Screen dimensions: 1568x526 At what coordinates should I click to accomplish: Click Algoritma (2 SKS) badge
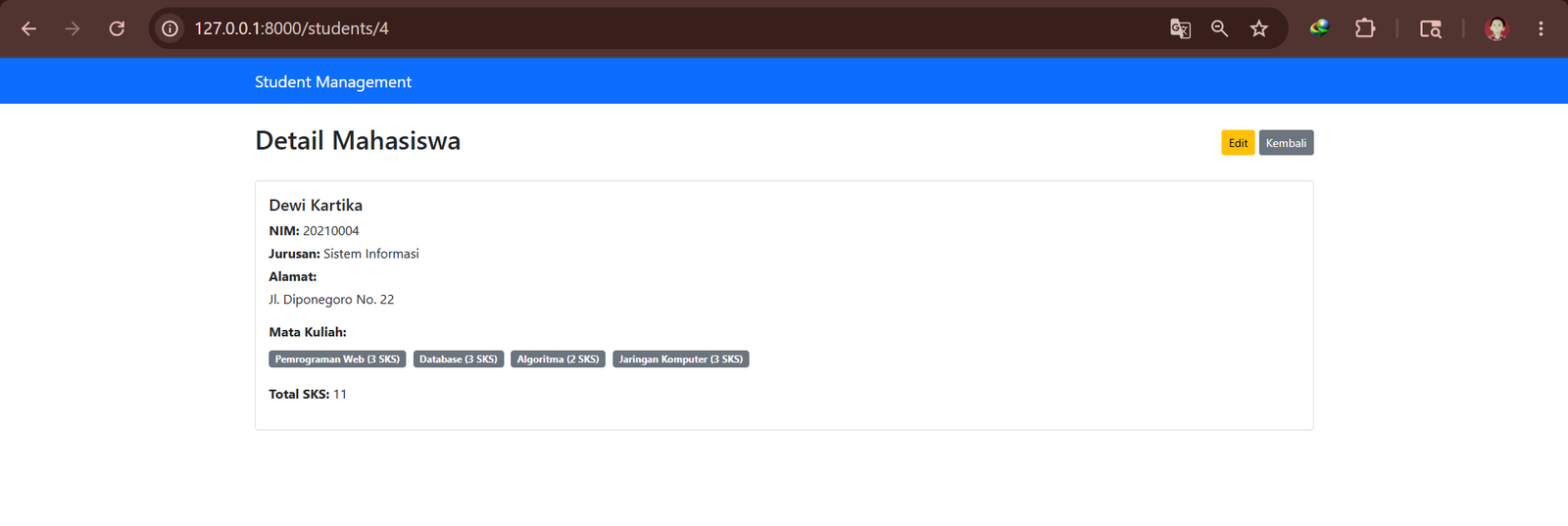(558, 359)
